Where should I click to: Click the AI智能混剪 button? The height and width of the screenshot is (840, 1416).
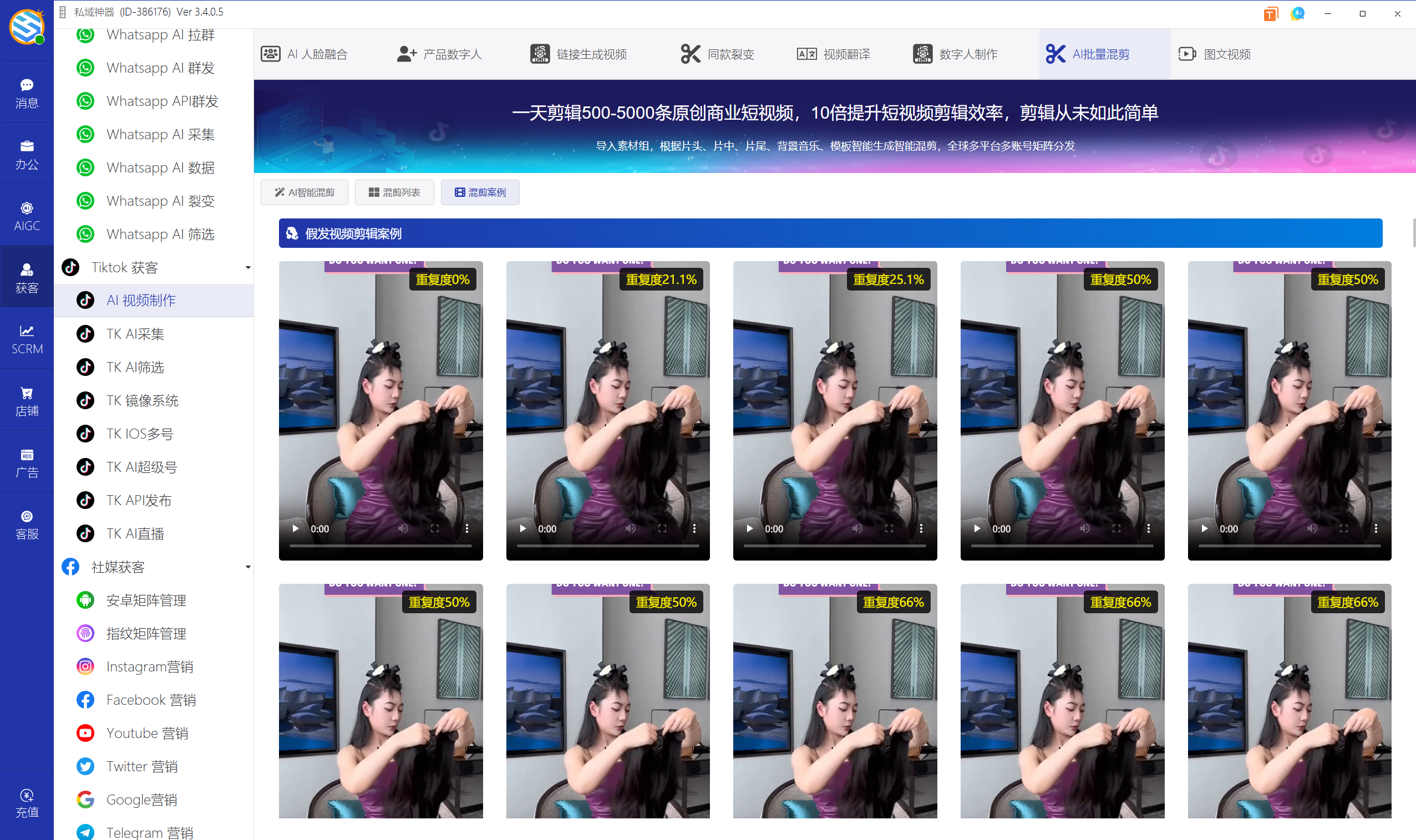tap(304, 192)
